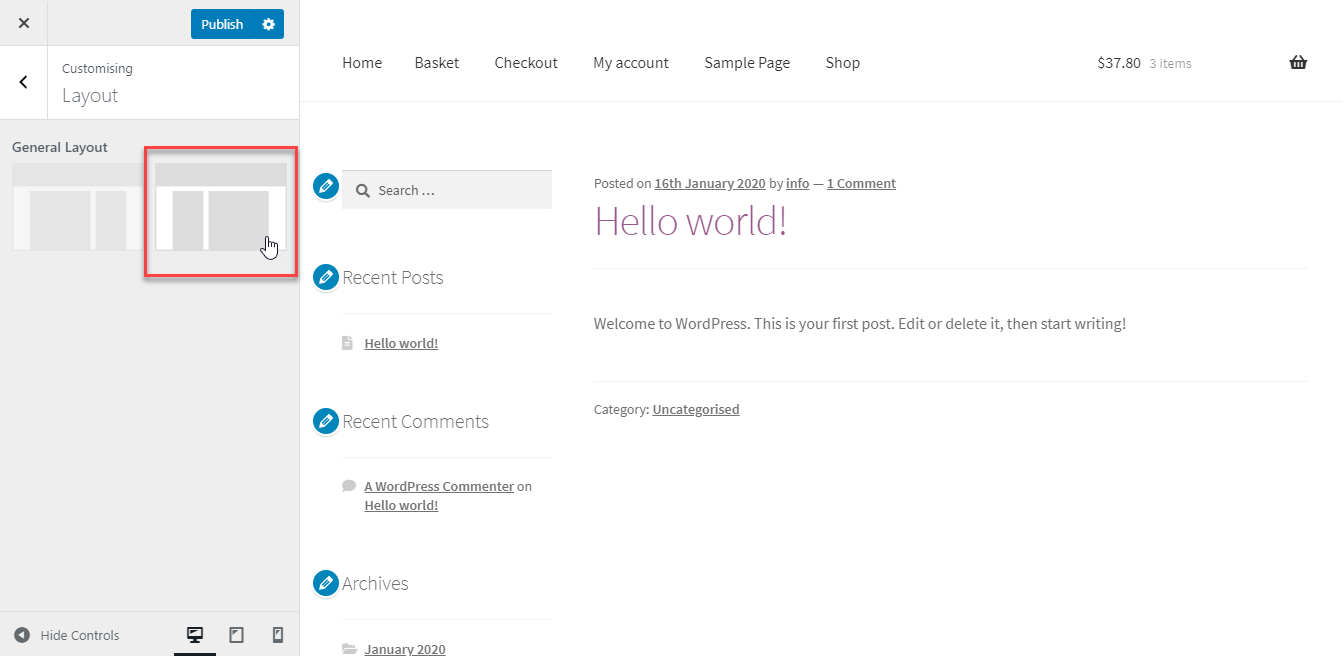
Task: Click the folder icon beside January 2020
Action: (x=349, y=649)
